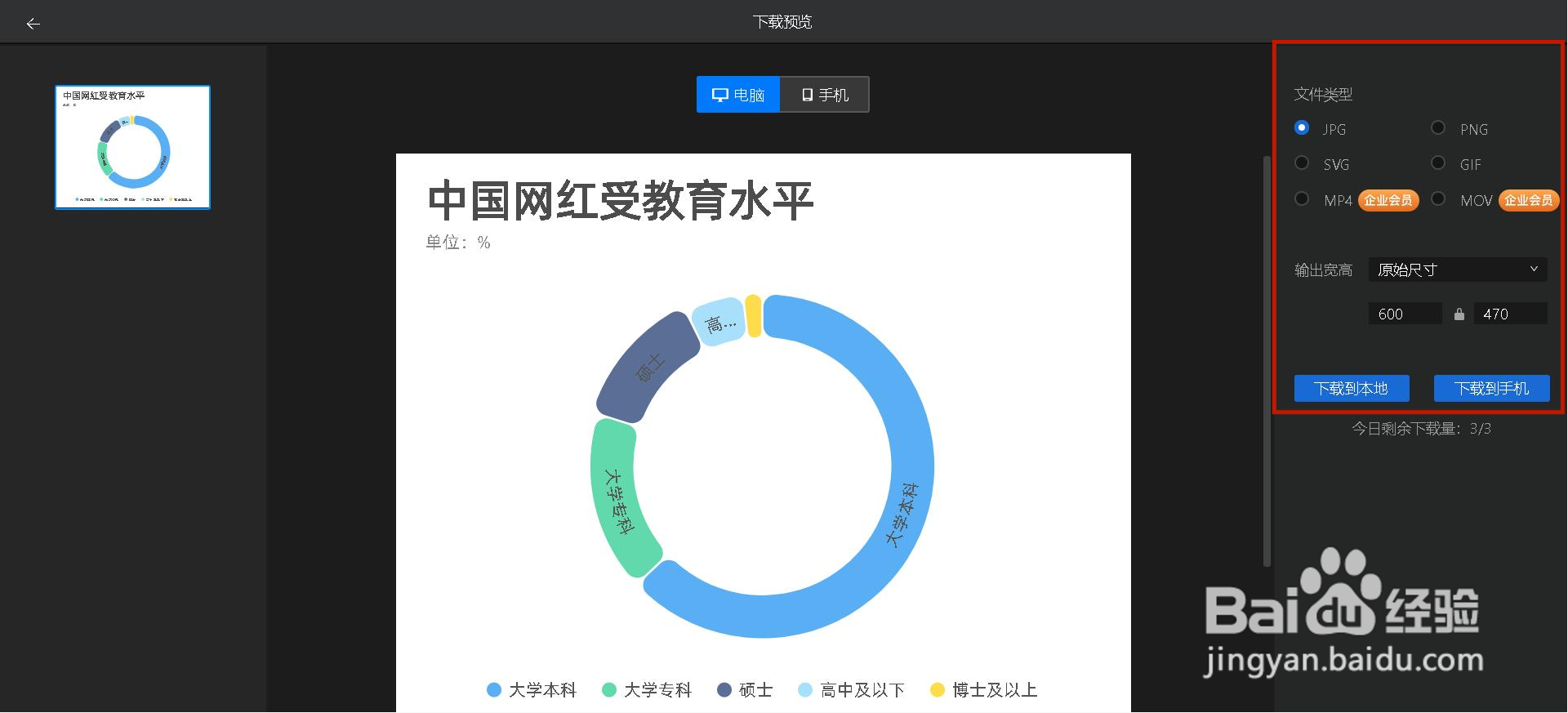1568x713 pixels.
Task: Click 大学本科 legend color dot
Action: [493, 690]
